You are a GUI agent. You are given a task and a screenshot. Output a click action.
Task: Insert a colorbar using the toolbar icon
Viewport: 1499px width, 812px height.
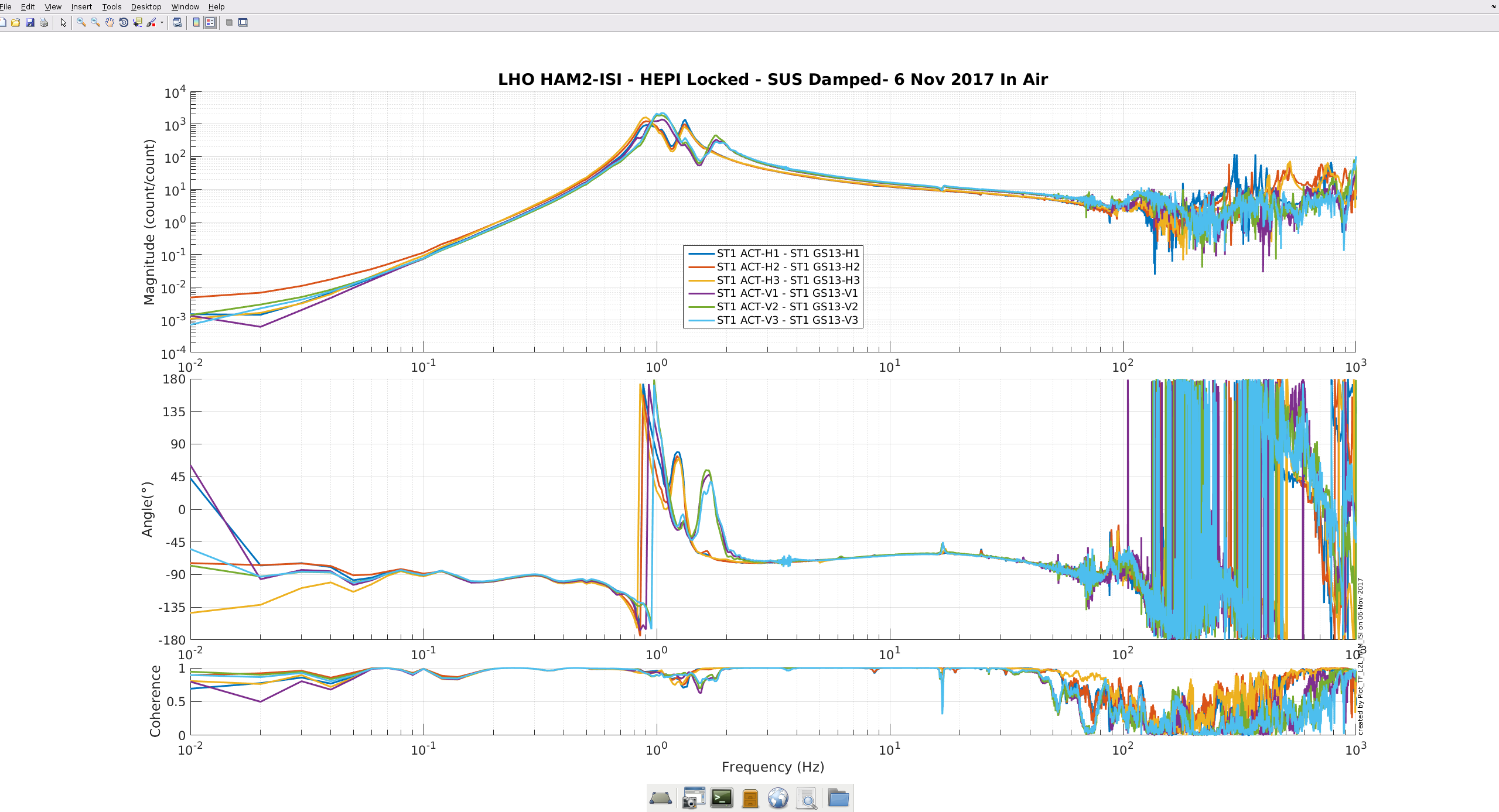(x=196, y=23)
